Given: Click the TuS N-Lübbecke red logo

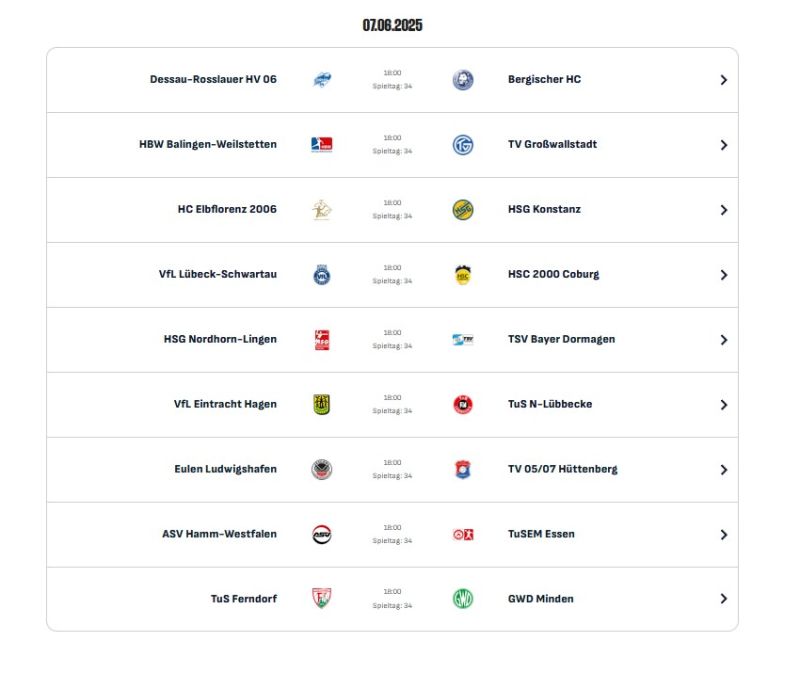Looking at the screenshot, I should point(463,405).
